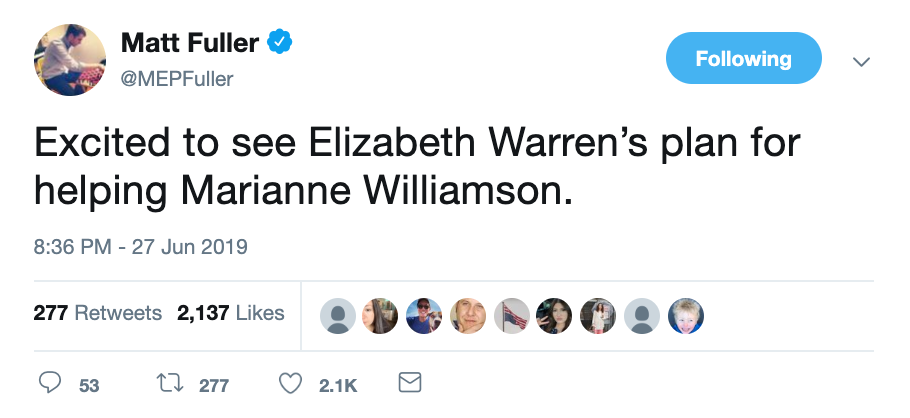
Task: Expand the tweet options chevron
Action: point(860,61)
